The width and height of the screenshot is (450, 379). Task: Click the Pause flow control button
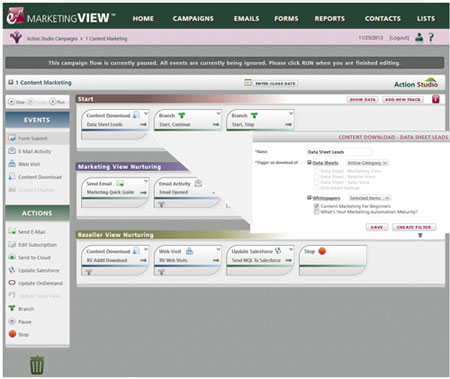click(37, 102)
